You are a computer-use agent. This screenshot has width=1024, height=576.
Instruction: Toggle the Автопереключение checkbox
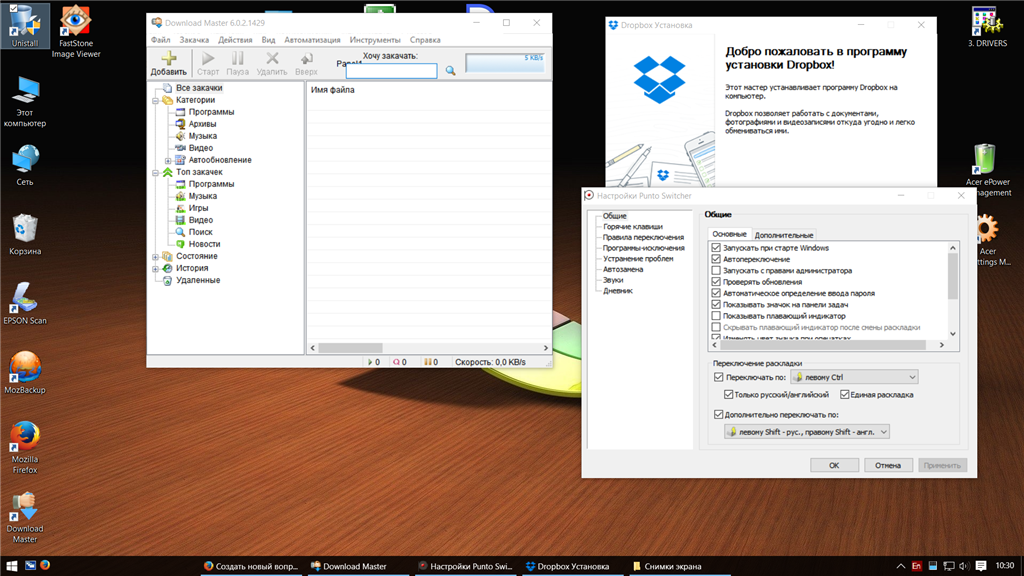coord(716,259)
